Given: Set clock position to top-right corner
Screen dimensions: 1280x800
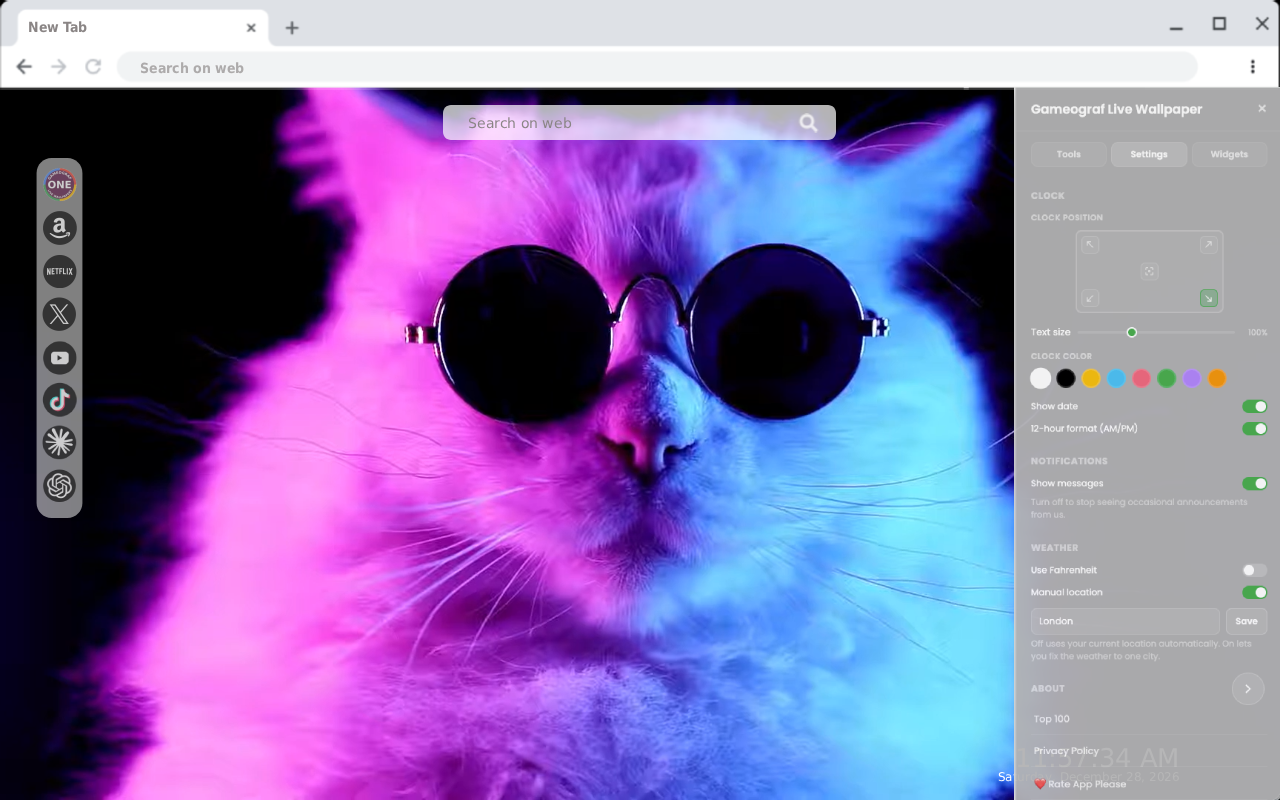Looking at the screenshot, I should [1209, 245].
